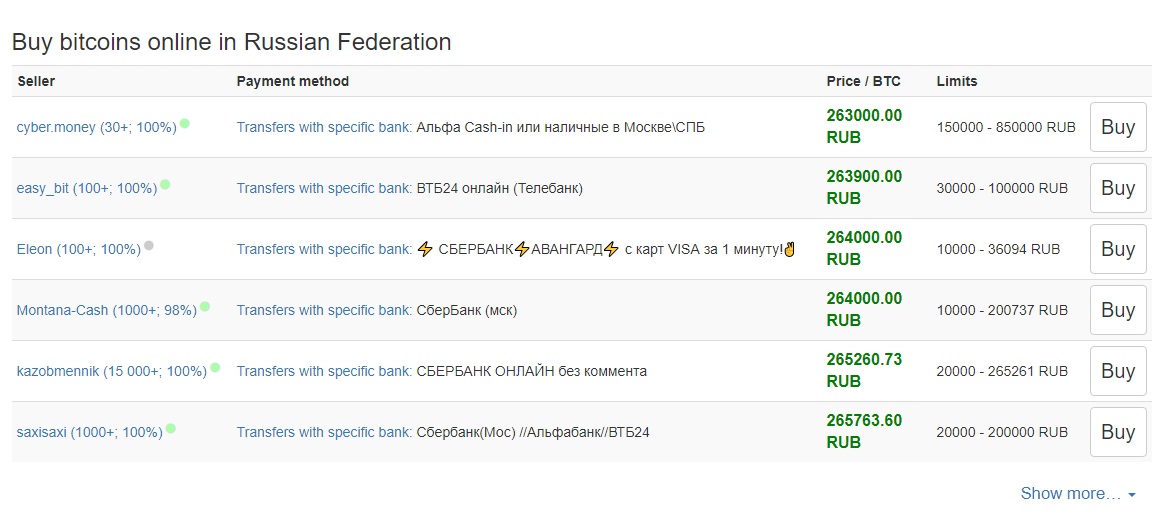This screenshot has width=1165, height=524.
Task: Open saxisaxi seller profile
Action: point(89,432)
